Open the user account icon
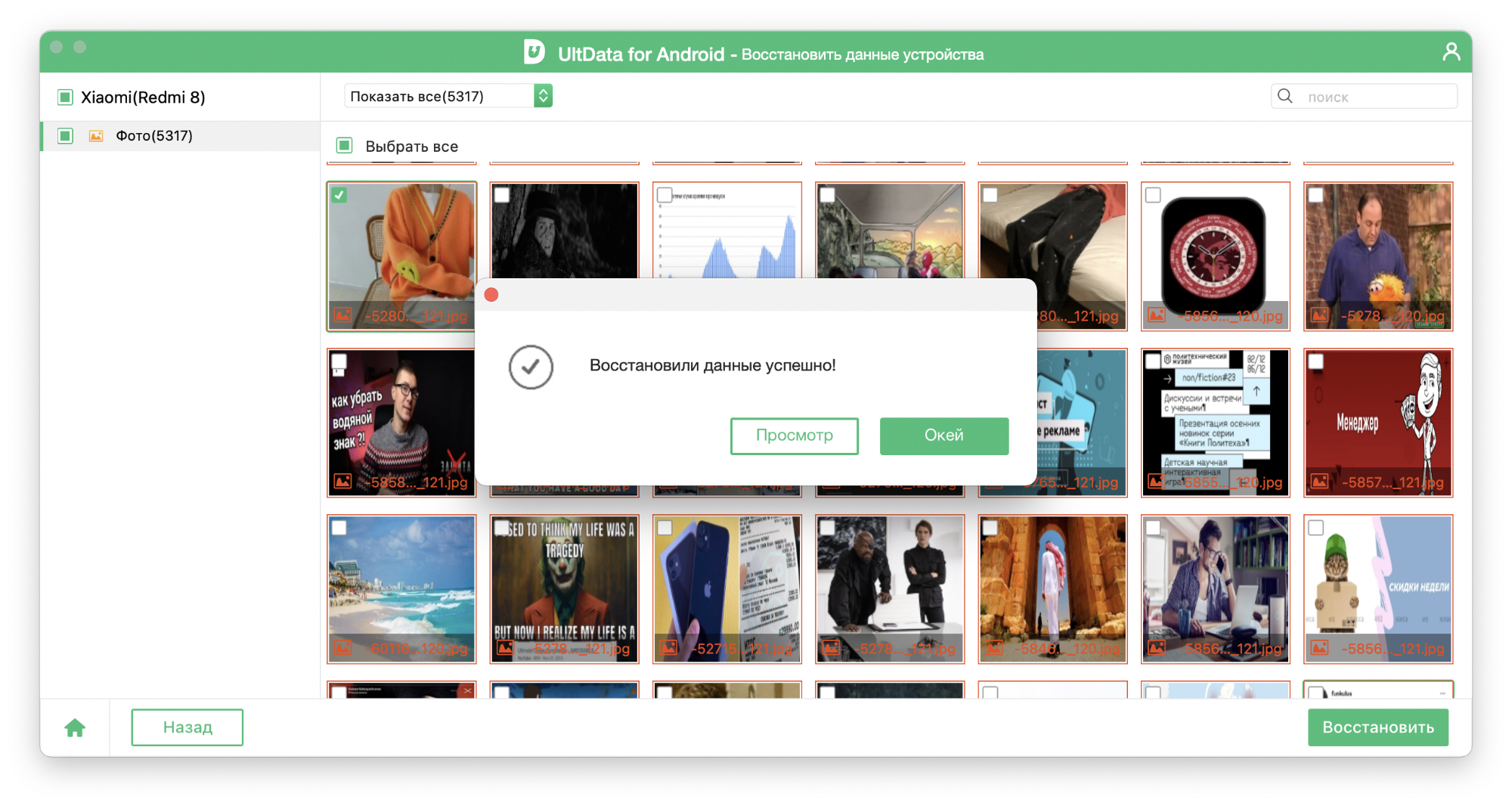This screenshot has width=1512, height=806. pyautogui.click(x=1451, y=51)
